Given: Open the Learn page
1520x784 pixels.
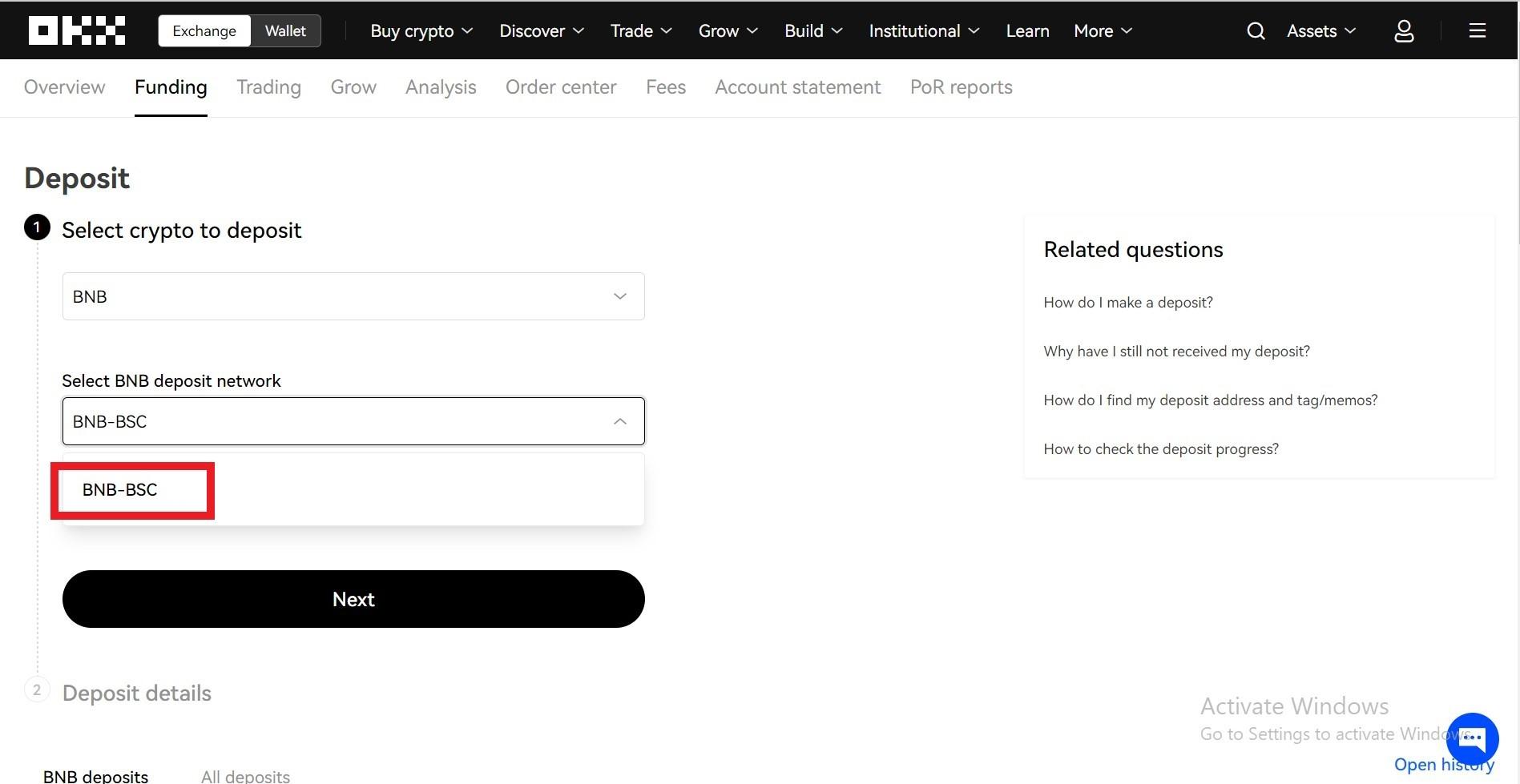Looking at the screenshot, I should [x=1027, y=30].
